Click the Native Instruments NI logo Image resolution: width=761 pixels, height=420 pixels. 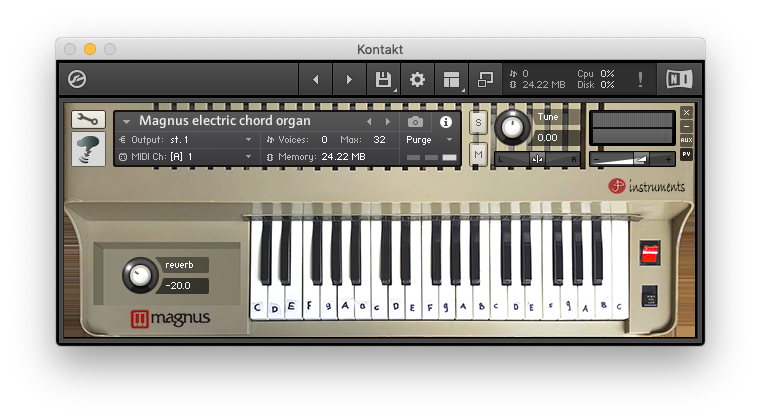click(679, 79)
